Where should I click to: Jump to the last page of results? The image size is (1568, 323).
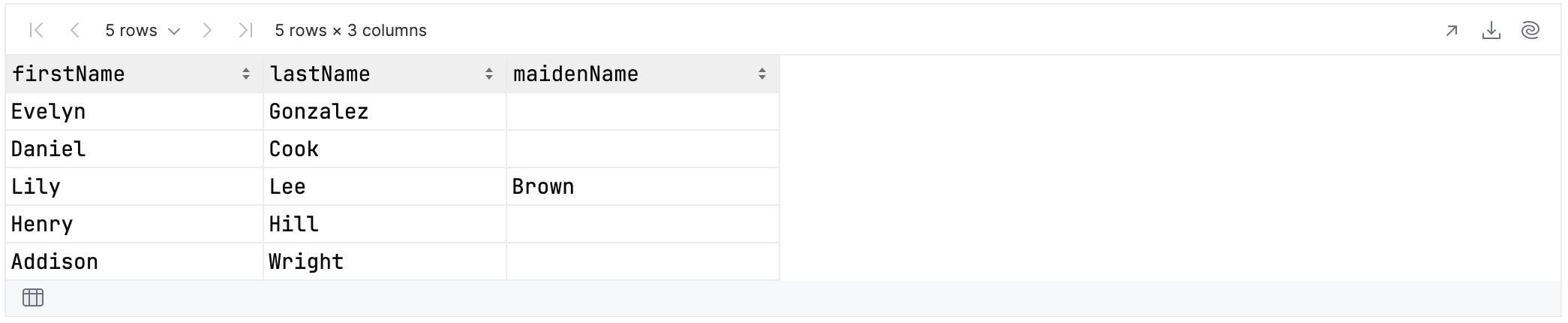[x=245, y=30]
